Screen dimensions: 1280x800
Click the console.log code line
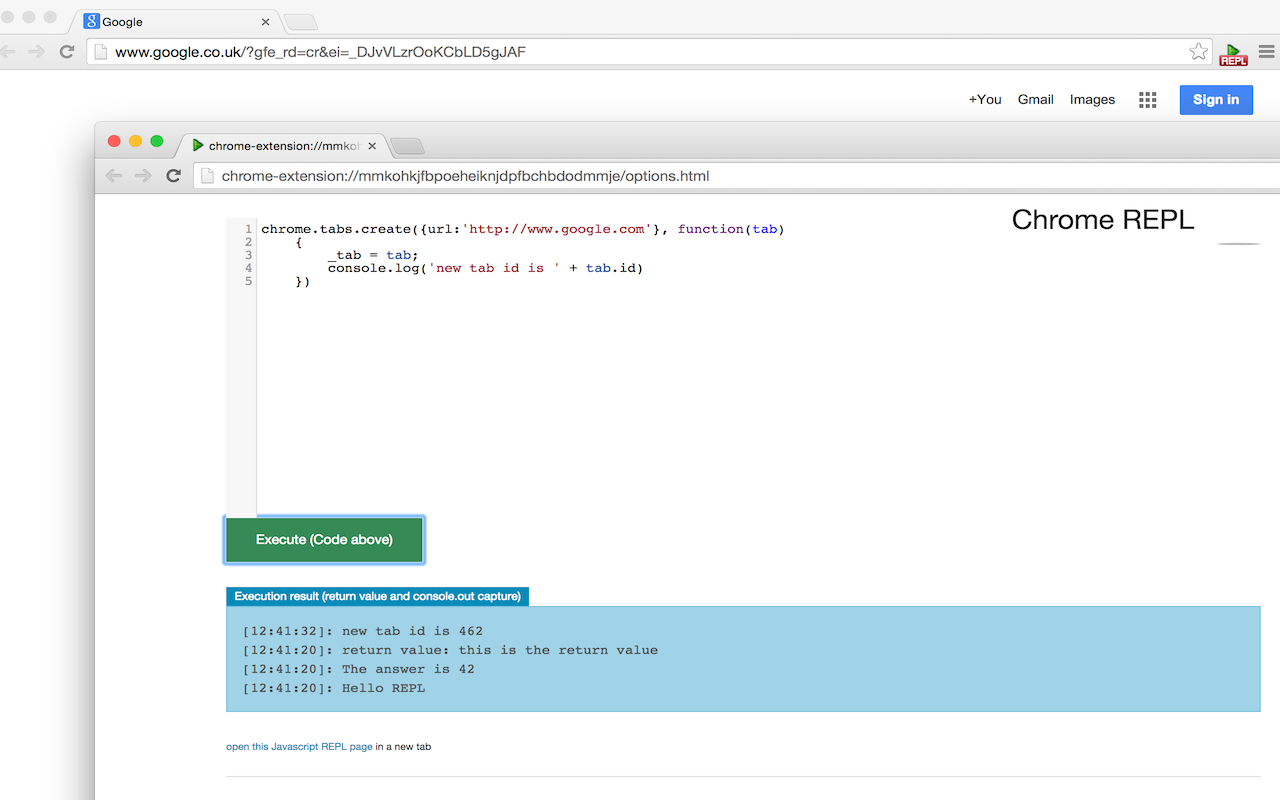click(x=485, y=268)
